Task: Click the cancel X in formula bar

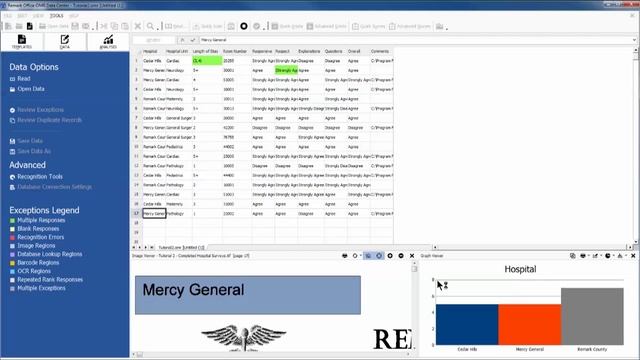Action: click(182, 40)
